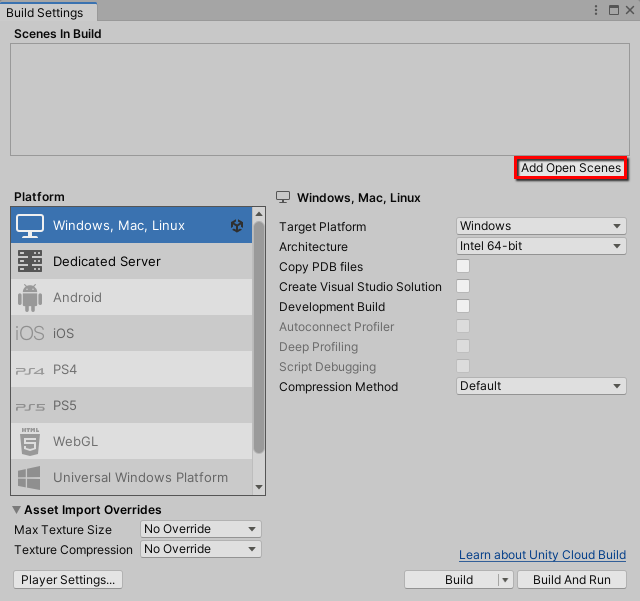Open Compression Method dropdown

(541, 386)
